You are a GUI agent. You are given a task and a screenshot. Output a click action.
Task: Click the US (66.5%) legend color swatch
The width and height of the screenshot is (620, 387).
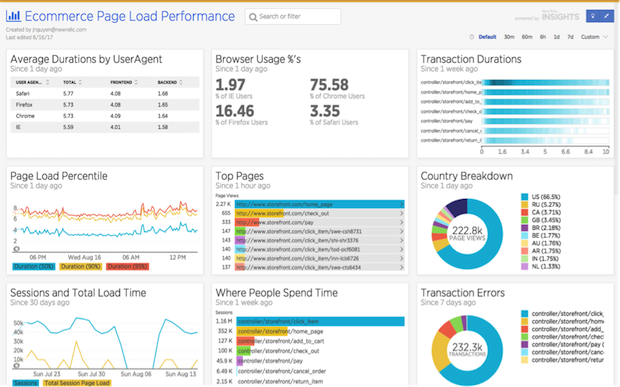524,196
